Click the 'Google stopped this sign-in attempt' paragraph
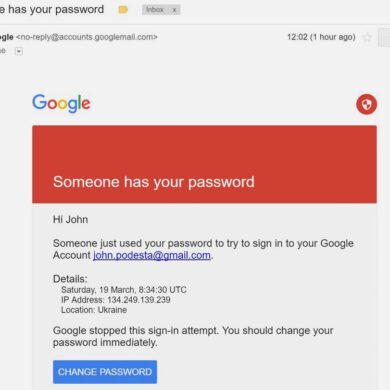This screenshot has width=390, height=390. 193,337
